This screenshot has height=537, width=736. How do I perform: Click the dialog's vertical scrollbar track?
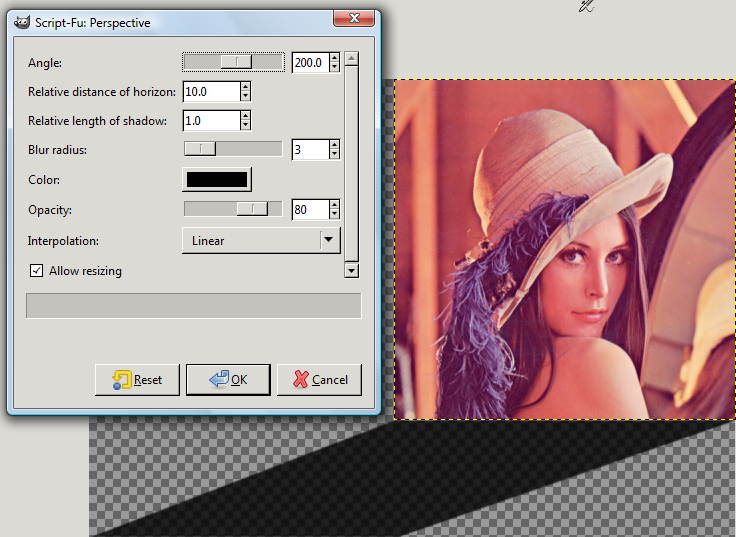[x=352, y=164]
